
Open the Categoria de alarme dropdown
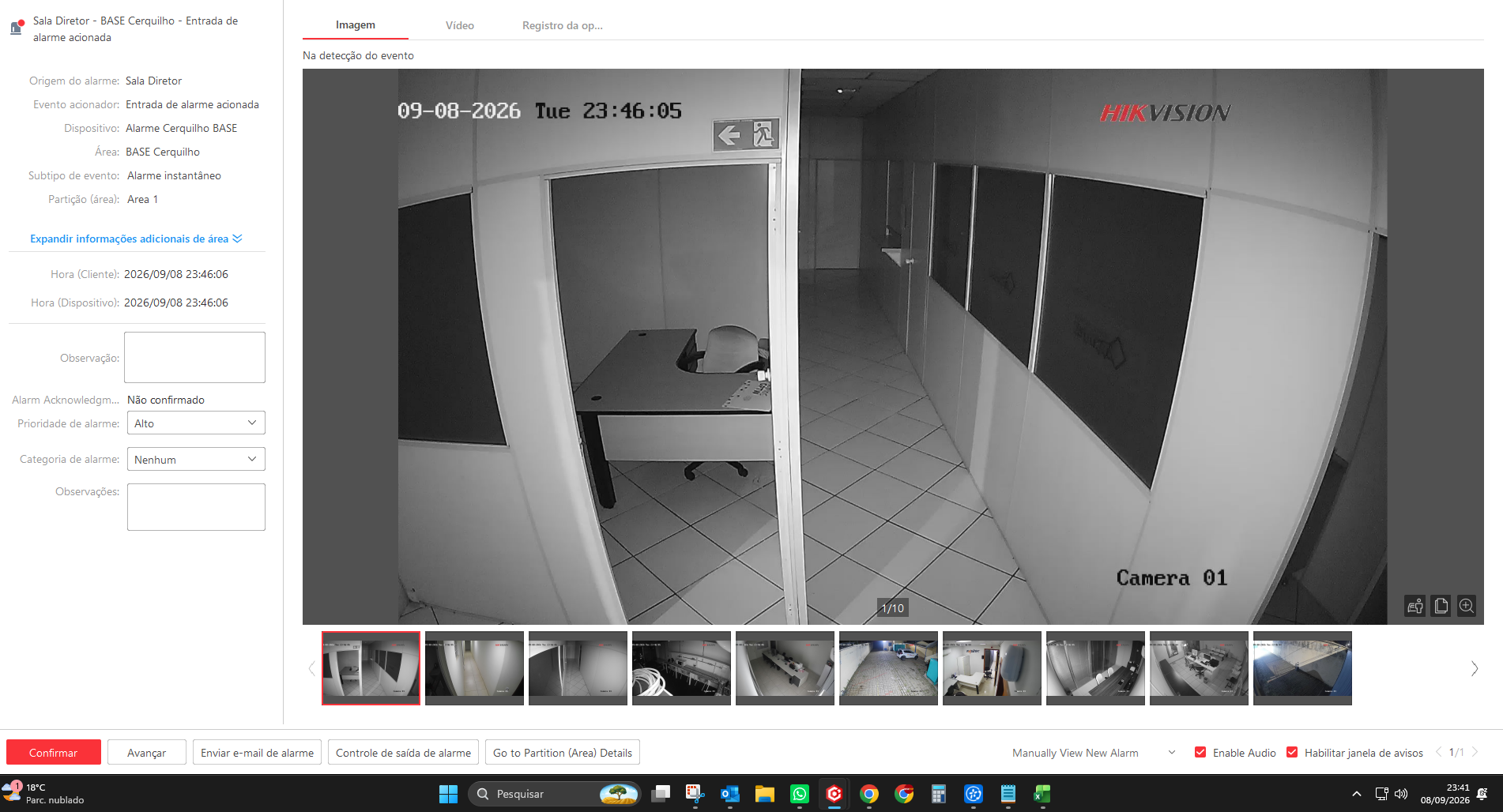tap(196, 460)
